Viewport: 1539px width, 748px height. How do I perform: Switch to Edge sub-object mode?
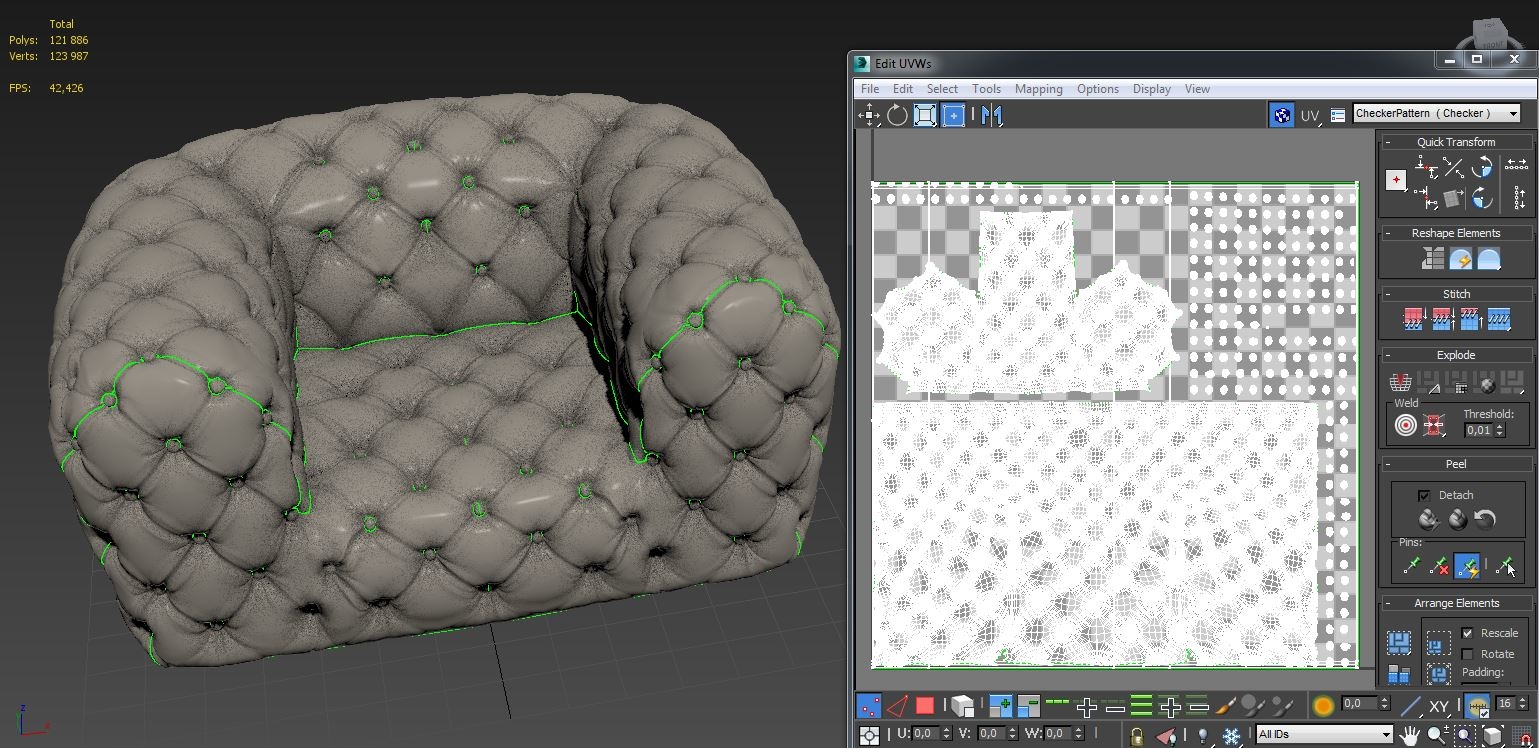click(x=897, y=706)
